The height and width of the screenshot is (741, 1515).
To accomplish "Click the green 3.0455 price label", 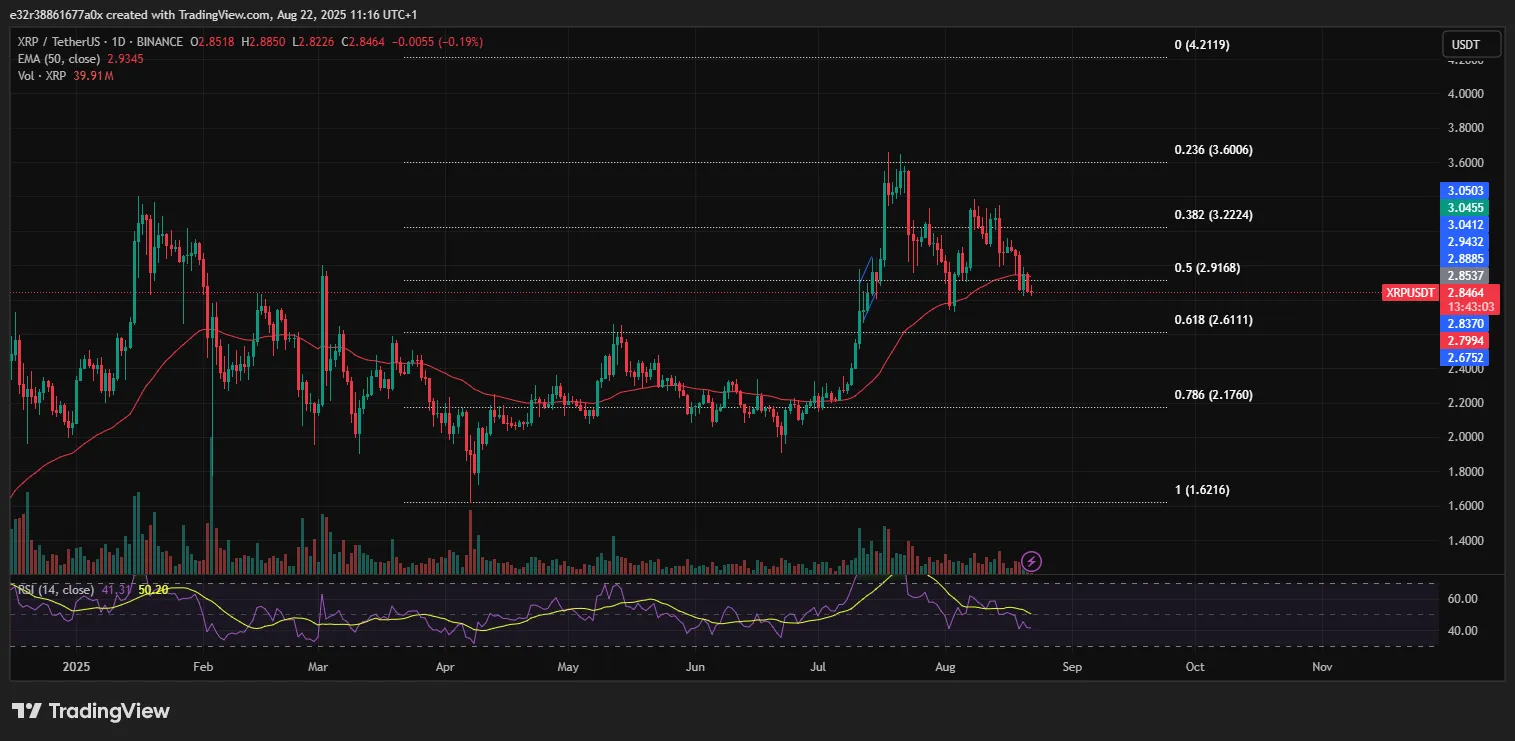I will pyautogui.click(x=1467, y=207).
